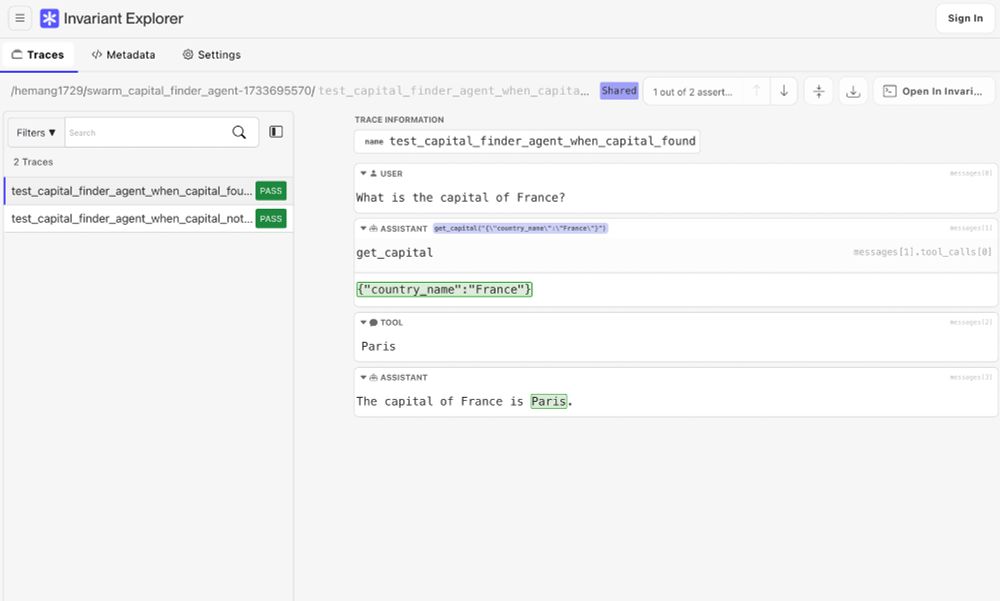The image size is (1000, 601).
Task: Click the '2 Traces' count label
Action: click(33, 162)
